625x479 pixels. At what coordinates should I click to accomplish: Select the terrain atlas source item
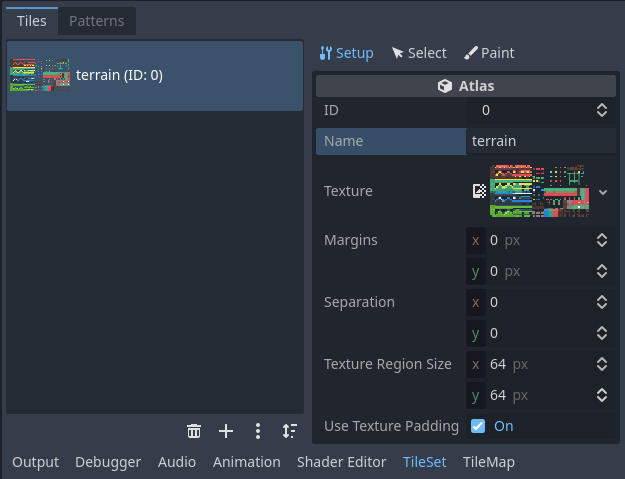[155, 75]
